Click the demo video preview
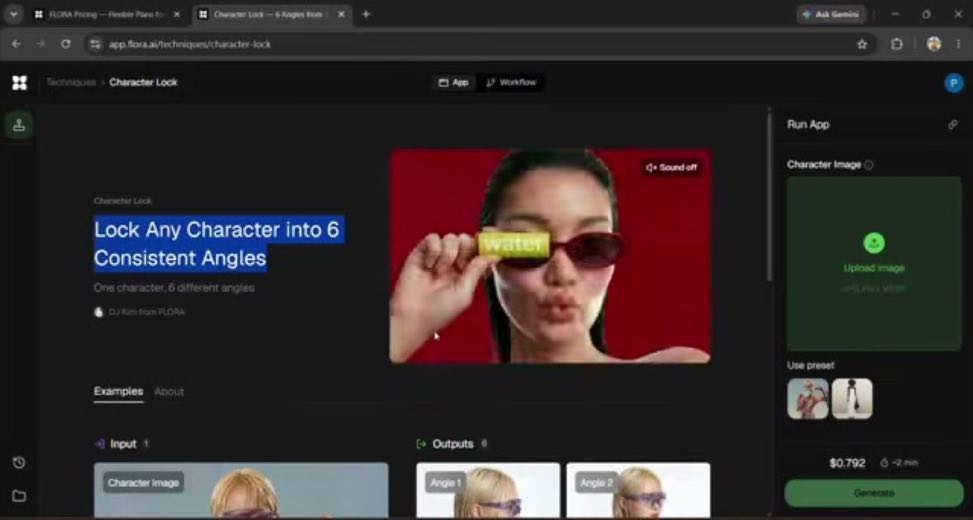The width and height of the screenshot is (973, 520). [x=550, y=256]
